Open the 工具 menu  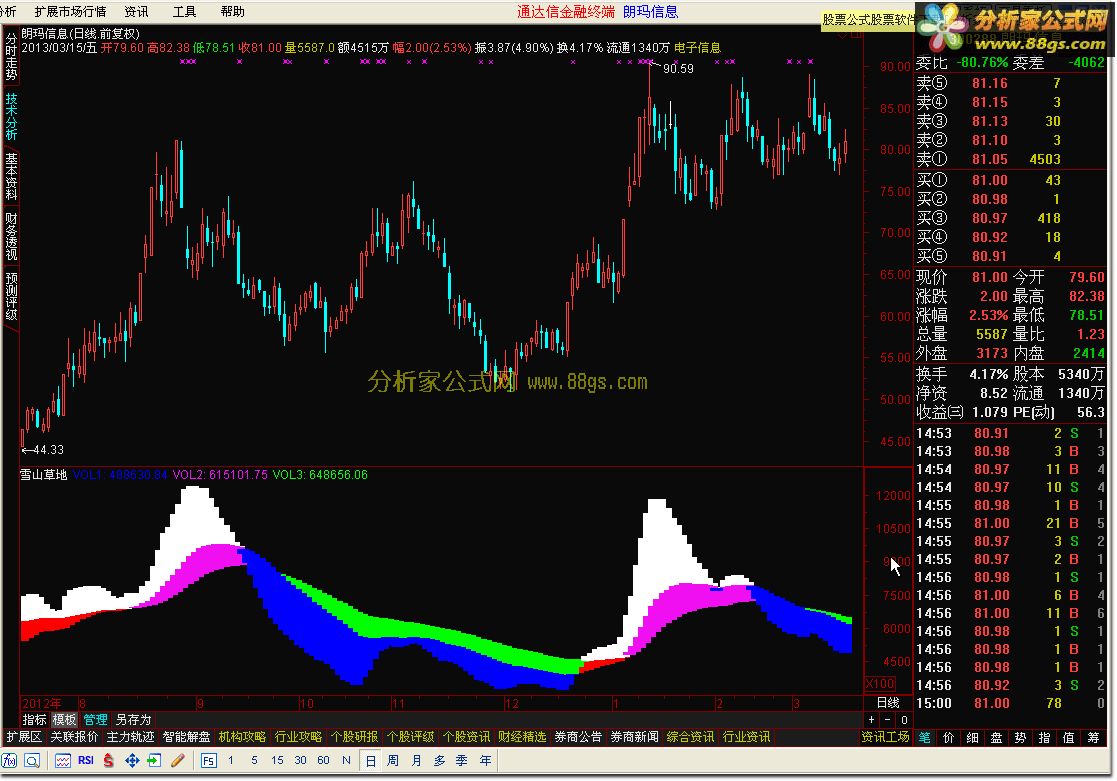click(185, 11)
